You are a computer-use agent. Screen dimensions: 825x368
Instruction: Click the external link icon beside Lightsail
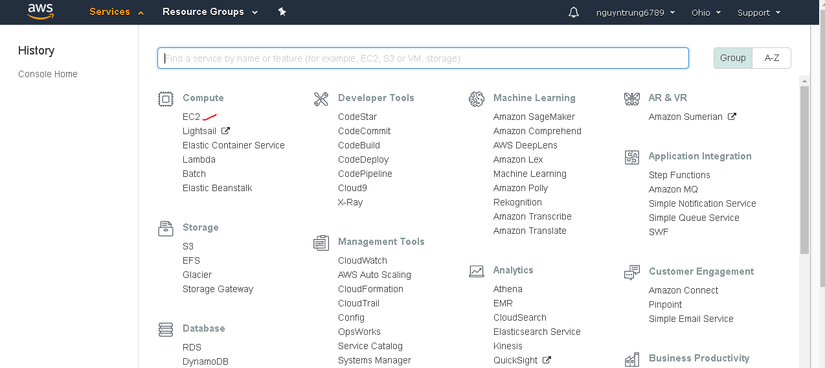point(226,131)
